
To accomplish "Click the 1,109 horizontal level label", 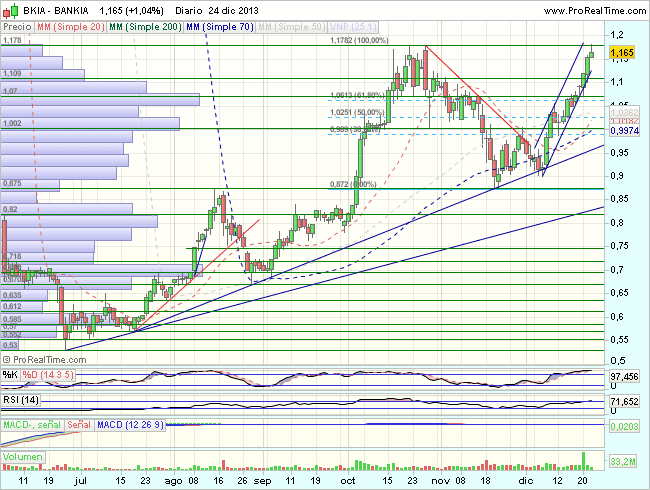I will click(x=12, y=73).
